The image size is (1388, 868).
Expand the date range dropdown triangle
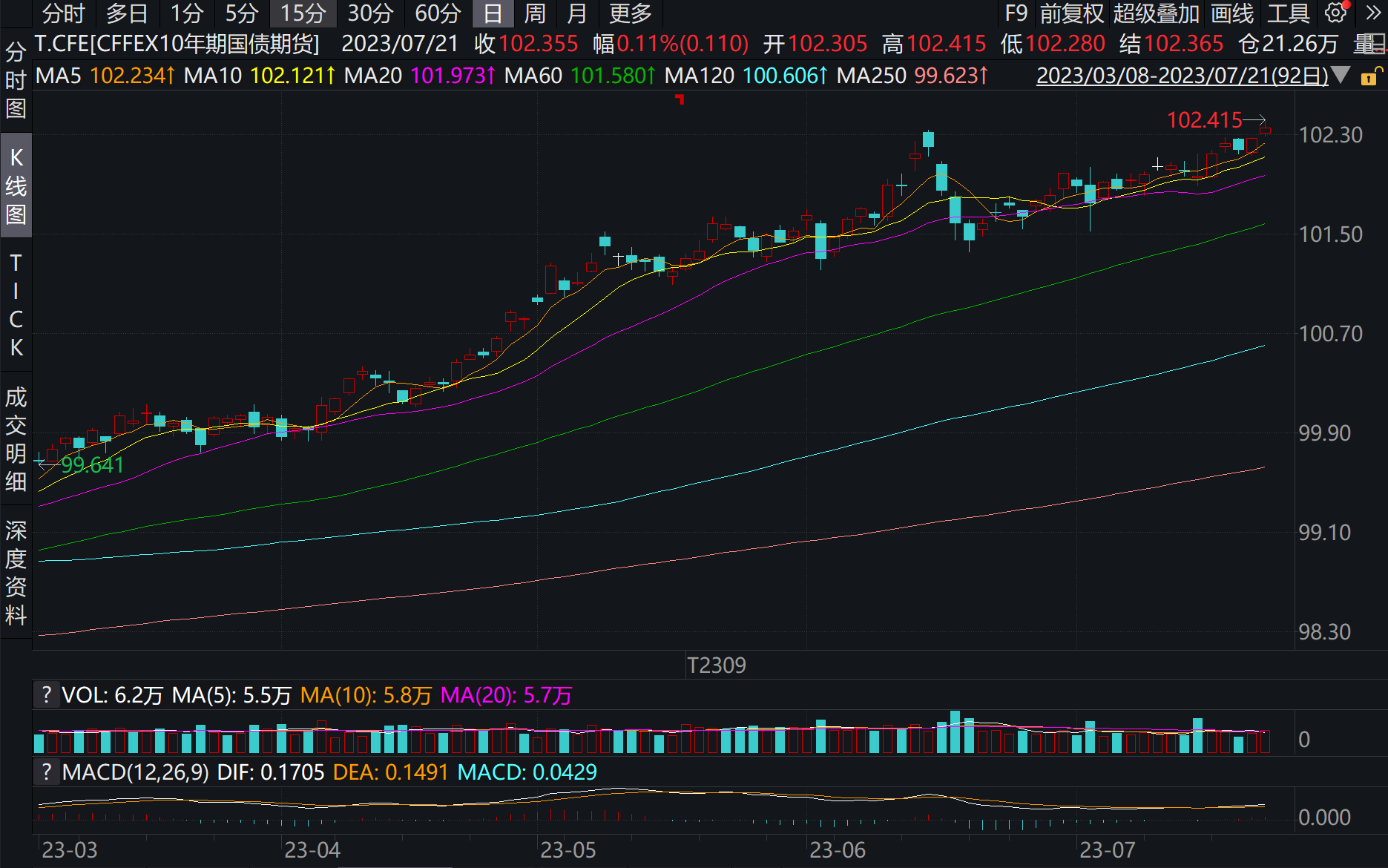pyautogui.click(x=1341, y=75)
